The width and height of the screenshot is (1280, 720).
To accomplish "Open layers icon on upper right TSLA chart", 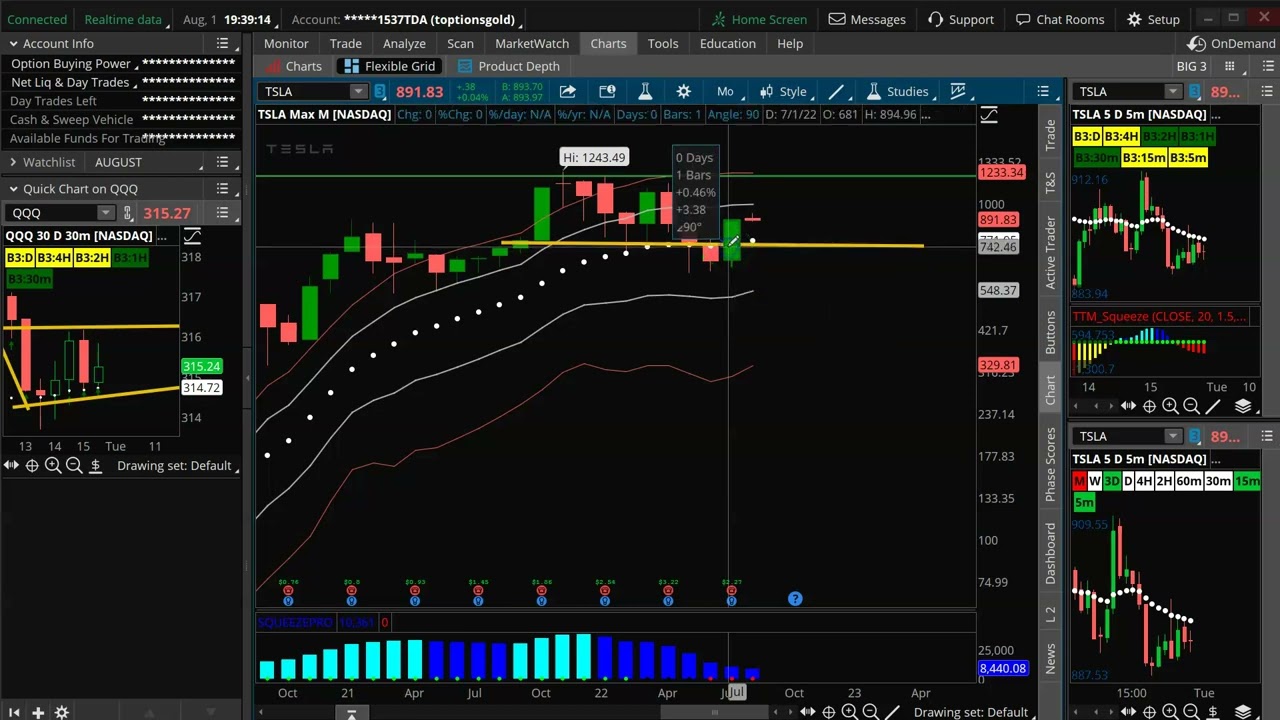I will click(x=1243, y=406).
